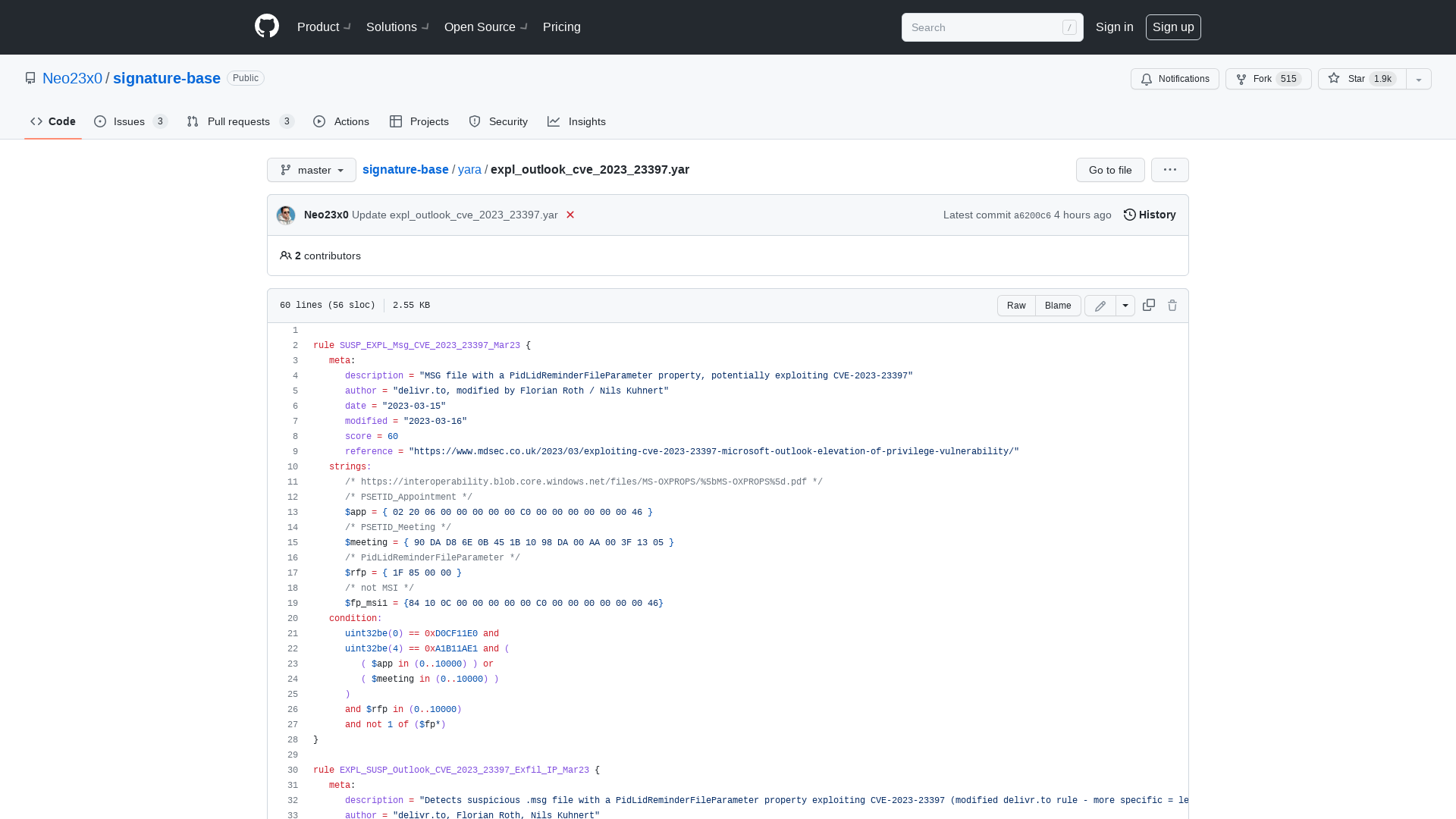Click rule name EXPL_SUSP_Outlook_CVE_2023_23397_Exfil_IP_Mar23
The width and height of the screenshot is (1456, 819).
click(464, 770)
